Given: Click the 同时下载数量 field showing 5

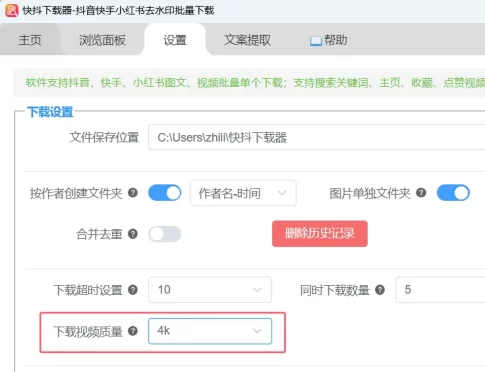Looking at the screenshot, I should click(x=440, y=290).
